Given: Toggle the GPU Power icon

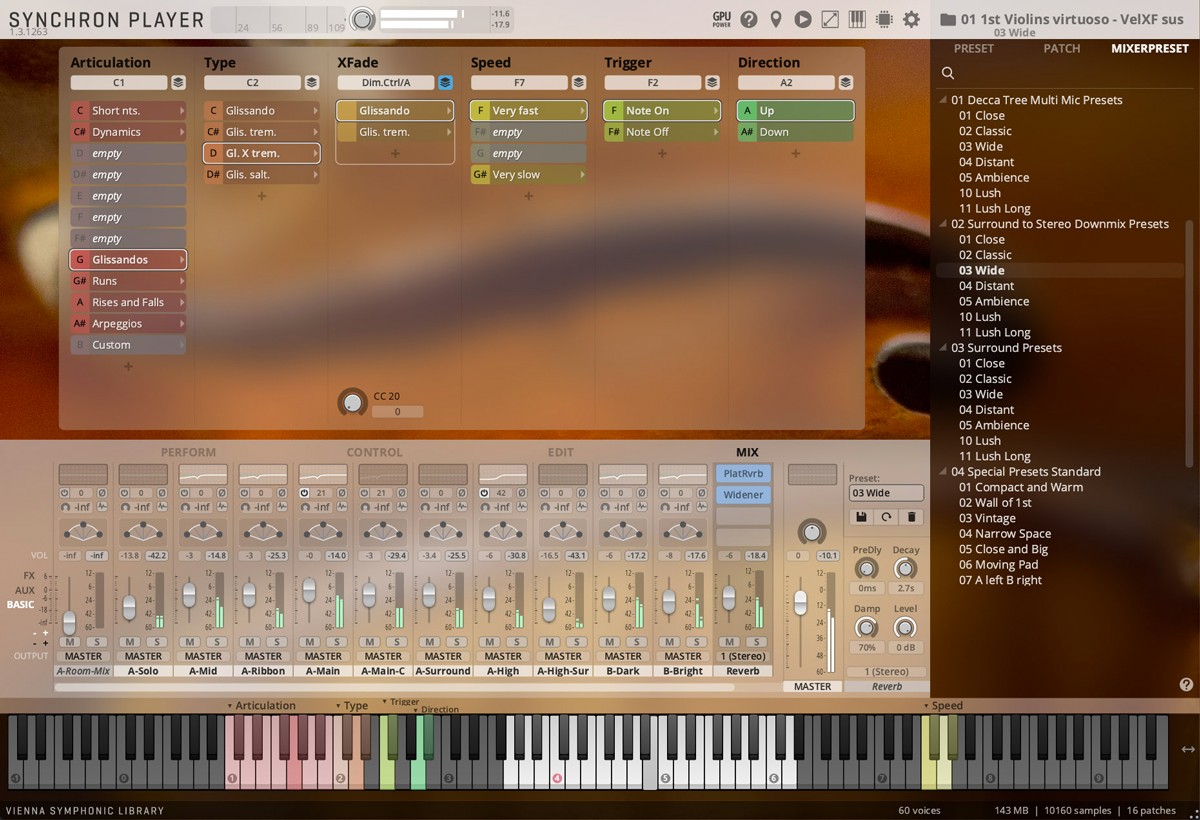Looking at the screenshot, I should [x=722, y=18].
